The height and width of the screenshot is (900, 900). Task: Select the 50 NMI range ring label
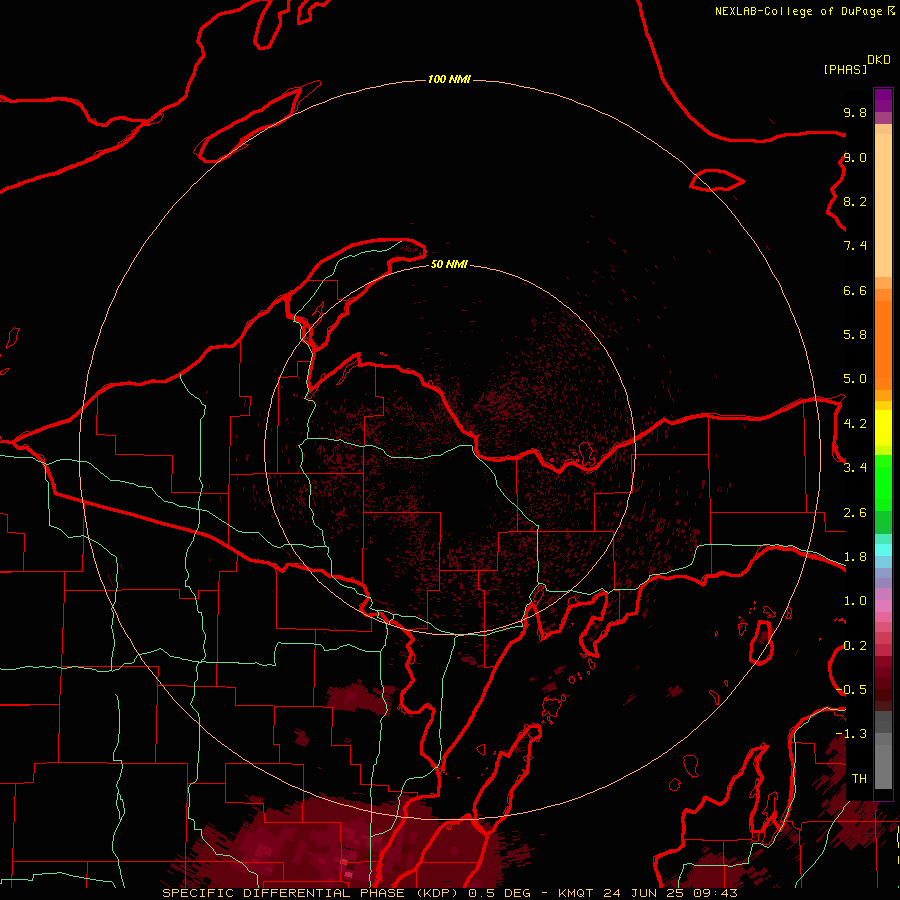pos(449,264)
